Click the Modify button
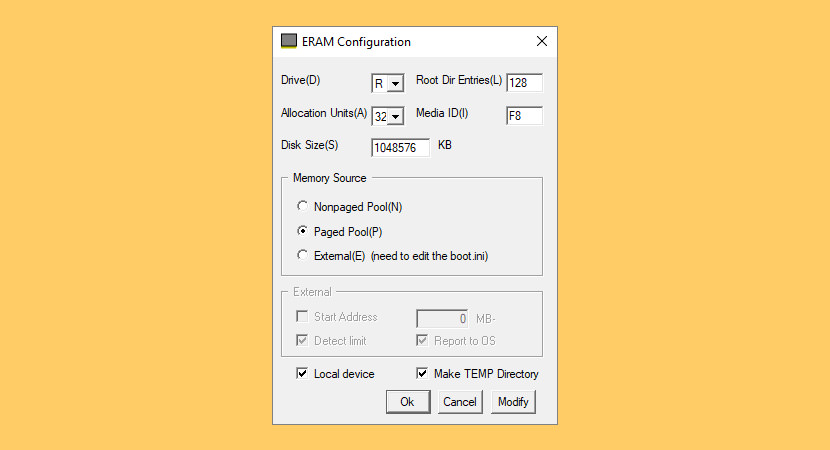The height and width of the screenshot is (450, 830). (513, 402)
